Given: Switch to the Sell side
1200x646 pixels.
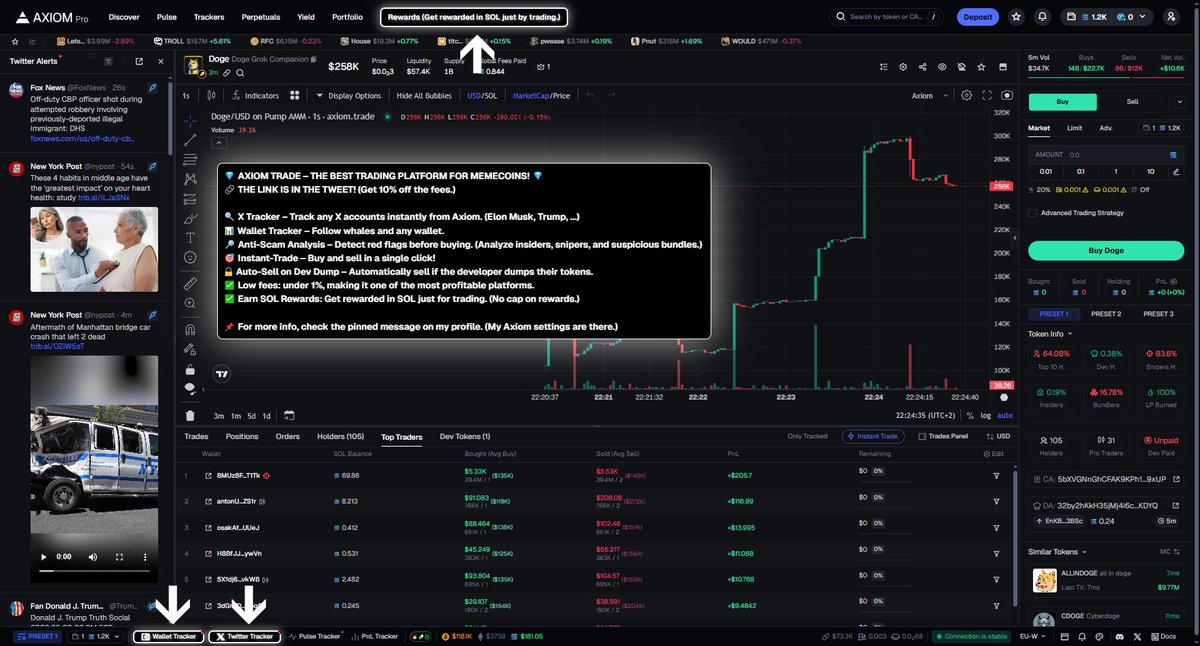Looking at the screenshot, I should point(1132,101).
